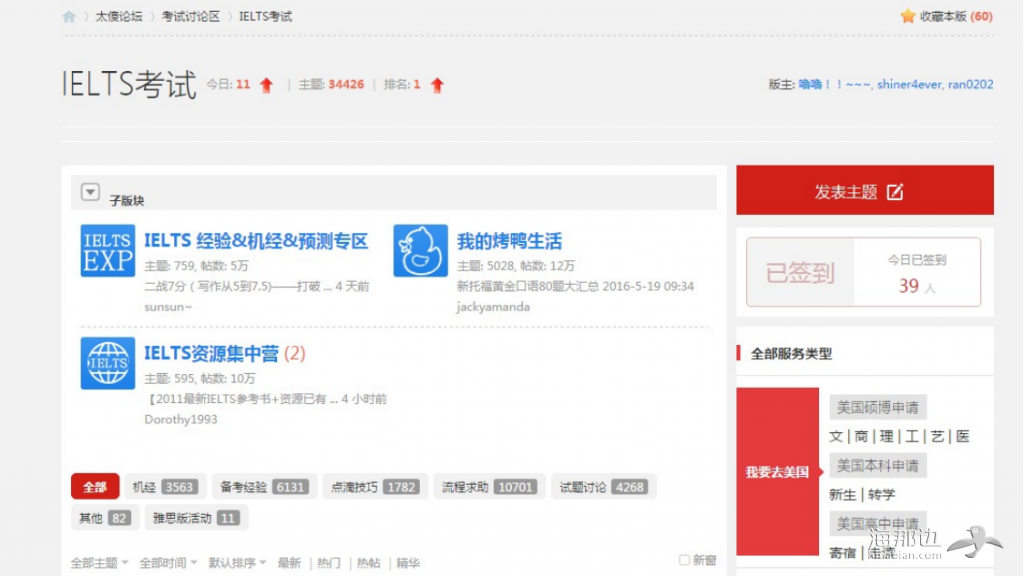Open moderator 嗡嗡！！~~~ profile
This screenshot has height=576, width=1024.
pyautogui.click(x=834, y=84)
